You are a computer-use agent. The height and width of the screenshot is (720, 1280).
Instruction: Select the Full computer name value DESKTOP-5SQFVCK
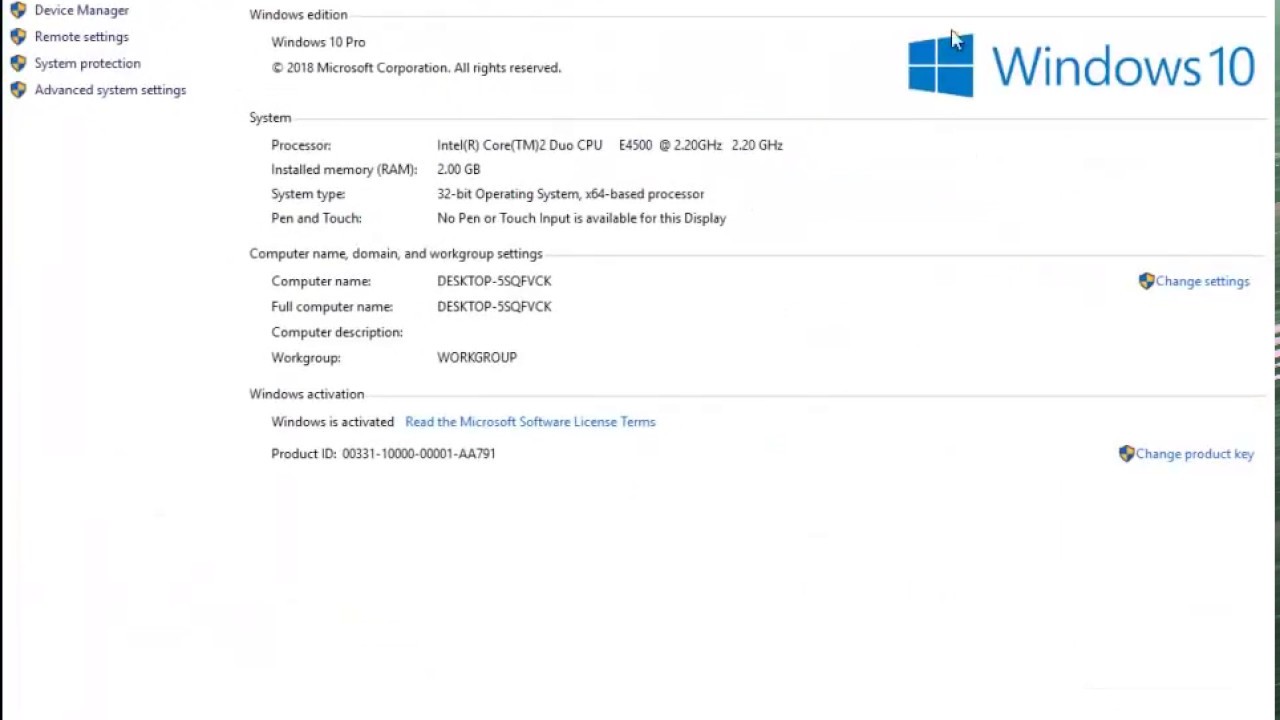click(x=494, y=307)
